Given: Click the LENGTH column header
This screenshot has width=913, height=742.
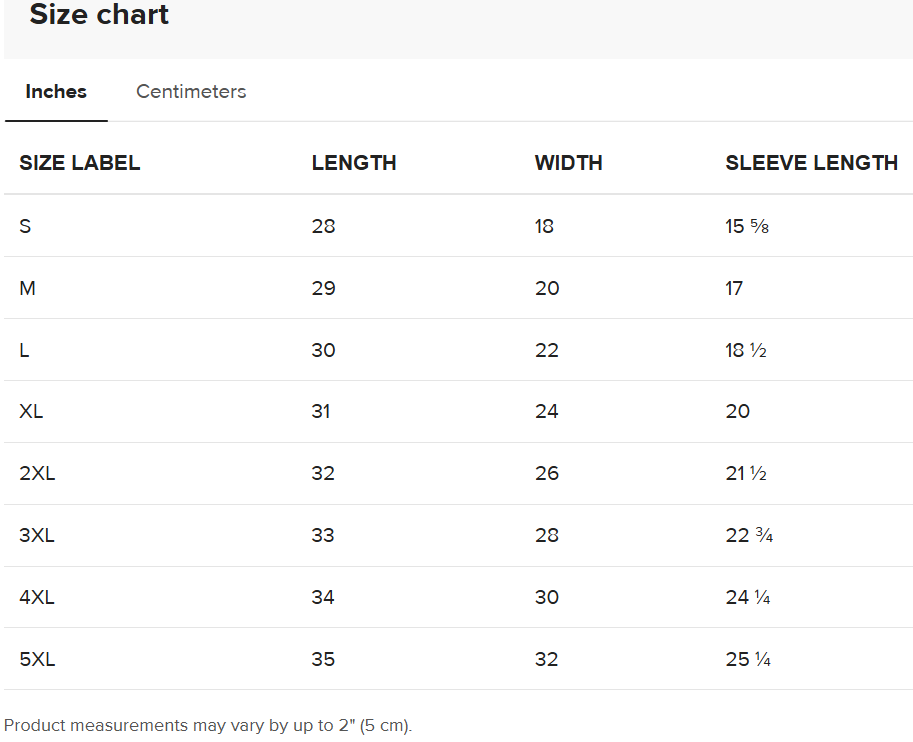Looking at the screenshot, I should (x=354, y=163).
